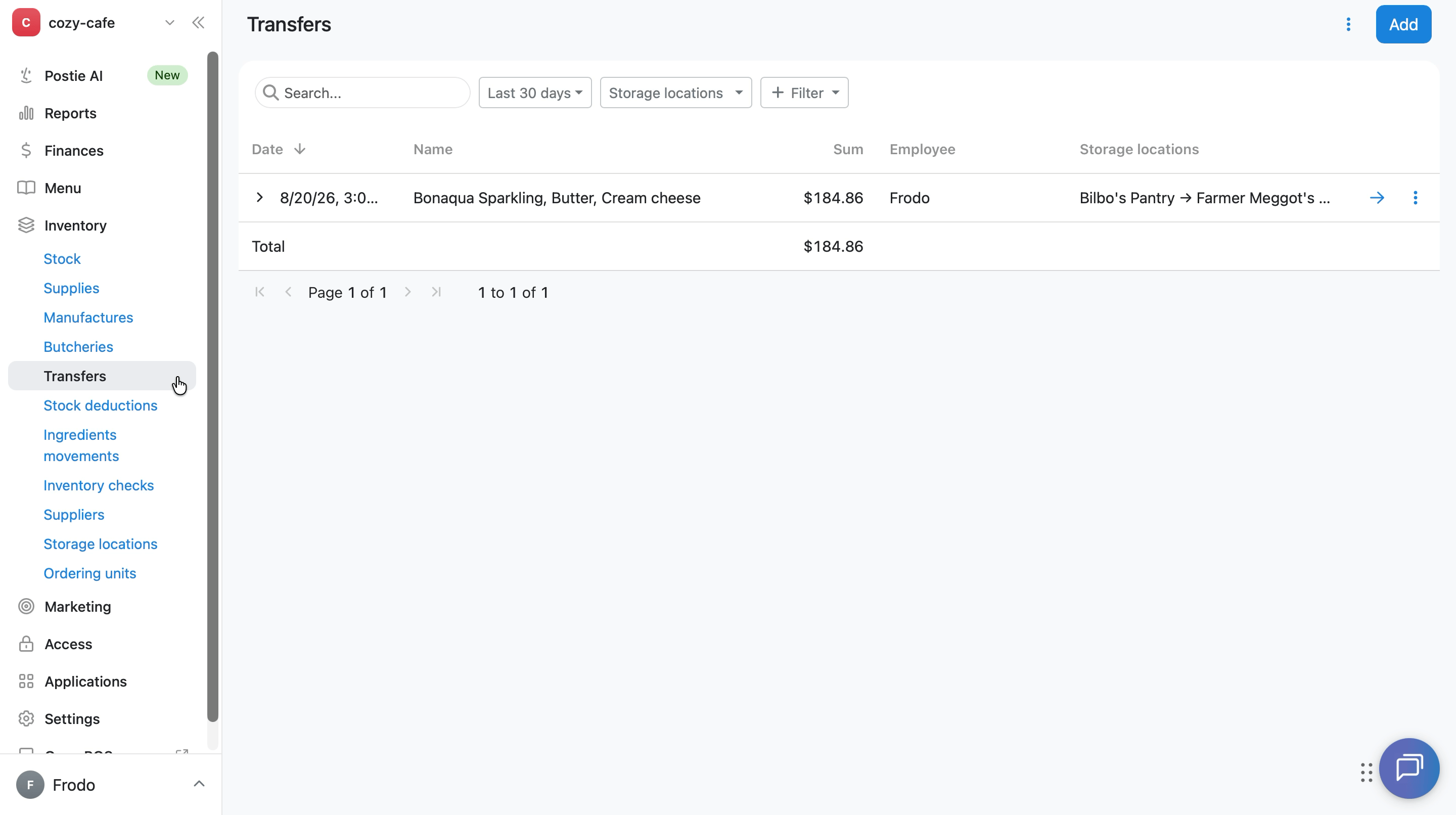Viewport: 1456px width, 815px height.
Task: Go to Manufactures page
Action: click(88, 318)
